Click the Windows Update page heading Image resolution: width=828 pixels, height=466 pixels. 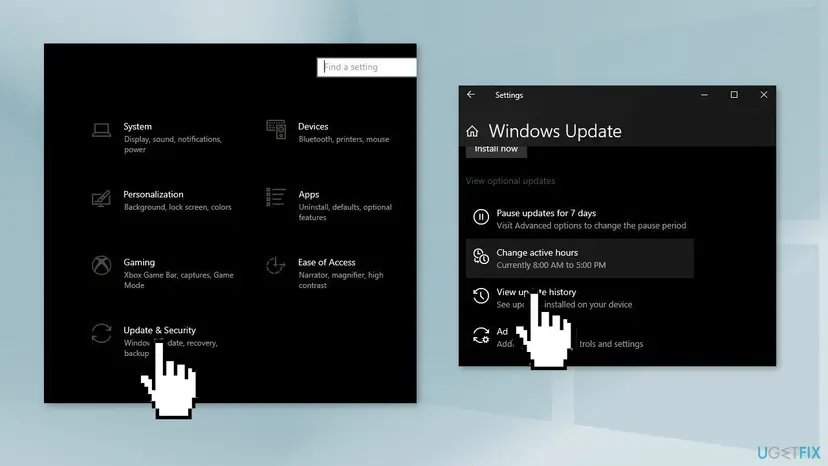click(x=554, y=131)
